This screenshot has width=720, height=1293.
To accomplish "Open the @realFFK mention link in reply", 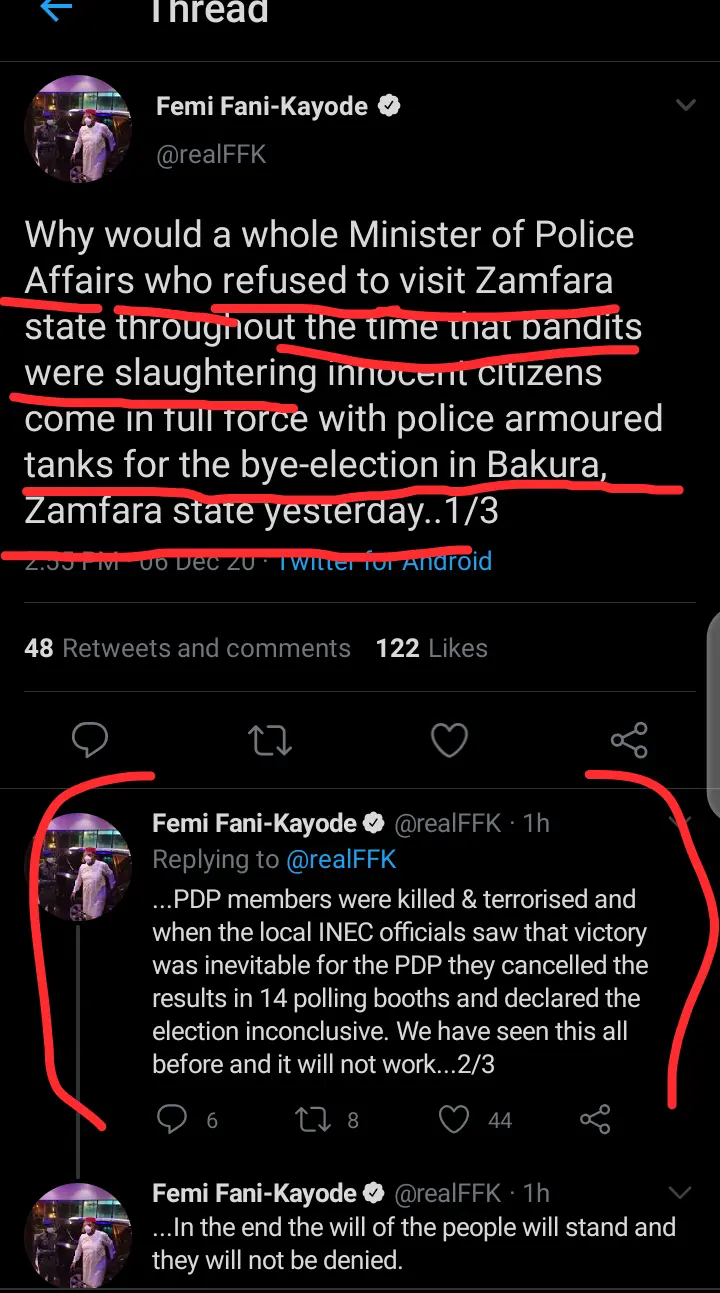I will point(341,859).
